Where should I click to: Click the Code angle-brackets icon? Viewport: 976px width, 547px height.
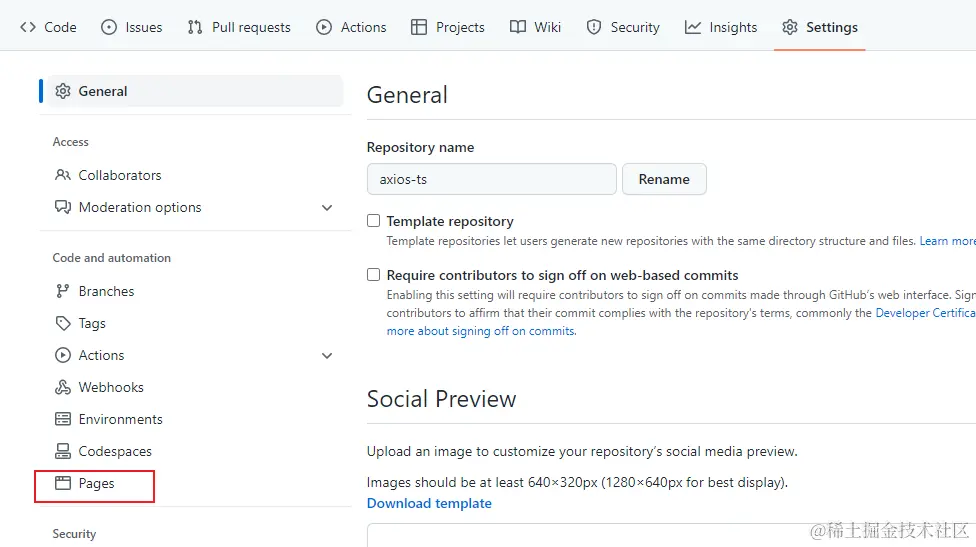pyautogui.click(x=28, y=27)
